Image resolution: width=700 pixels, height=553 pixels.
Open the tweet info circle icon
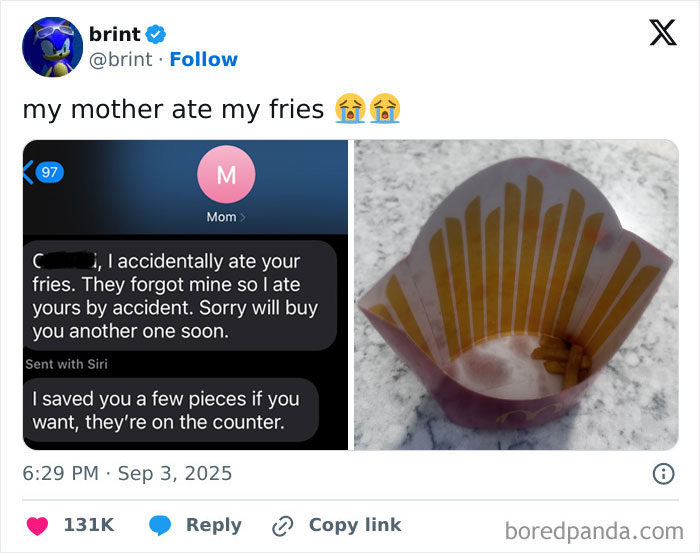663,474
